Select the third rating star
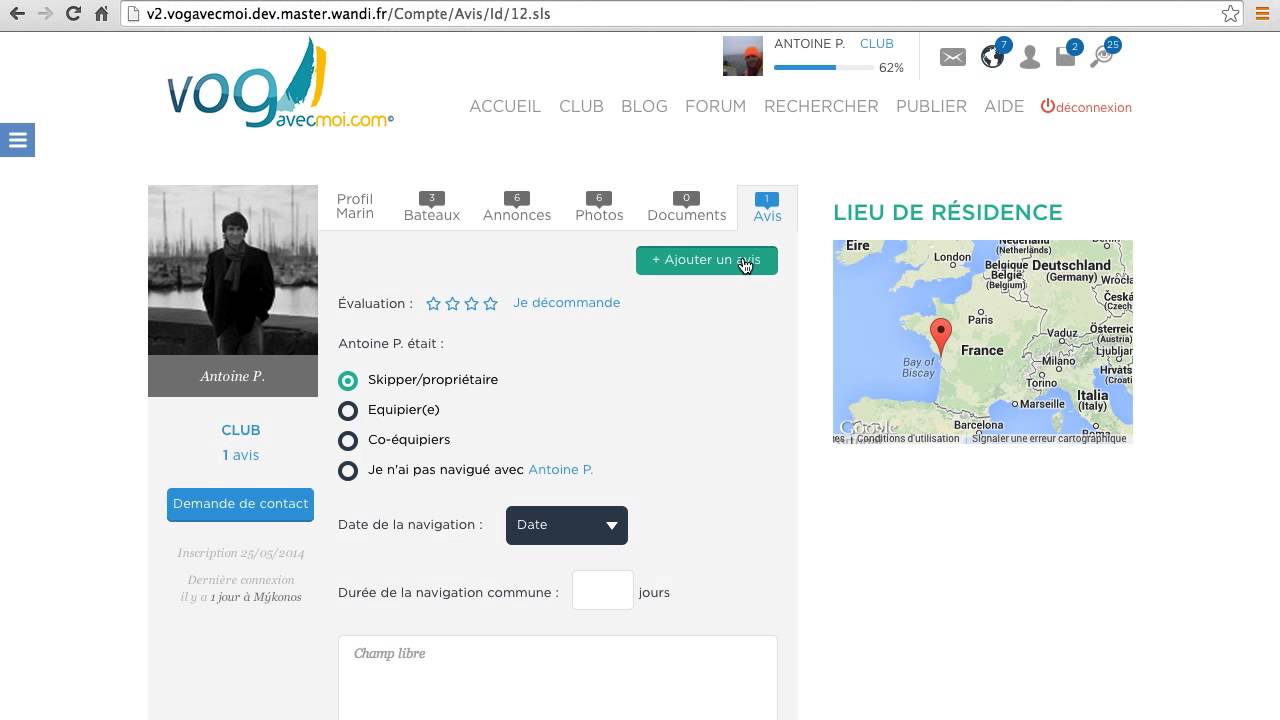1280x720 pixels. tap(471, 304)
